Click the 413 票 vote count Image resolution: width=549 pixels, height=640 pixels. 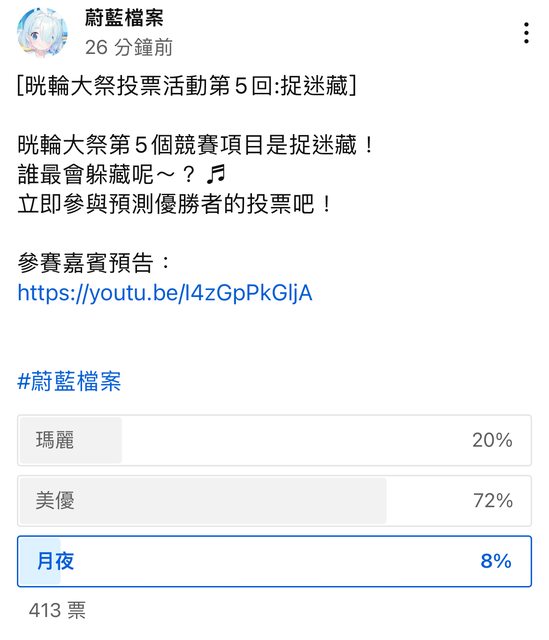point(57,611)
